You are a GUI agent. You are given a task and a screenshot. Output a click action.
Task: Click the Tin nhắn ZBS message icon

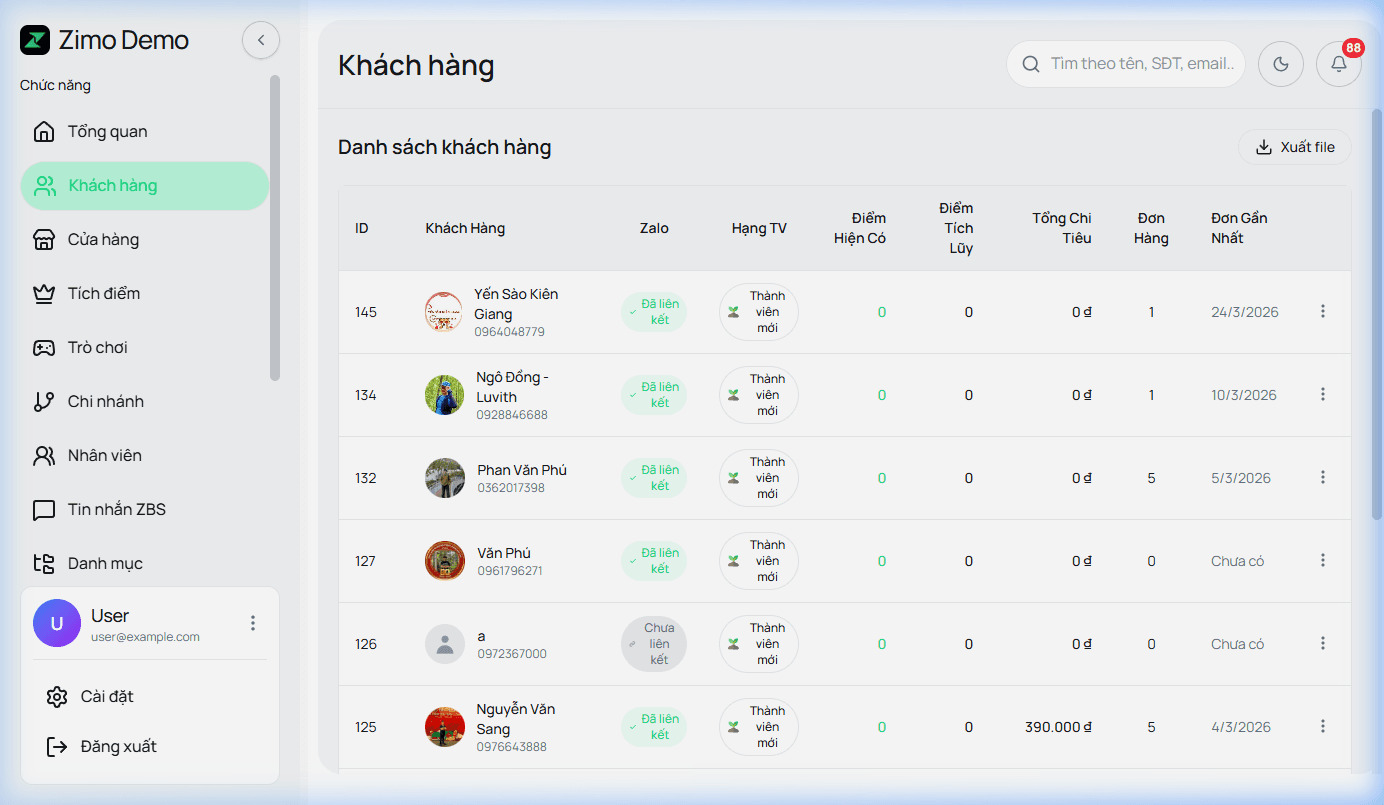[43, 510]
